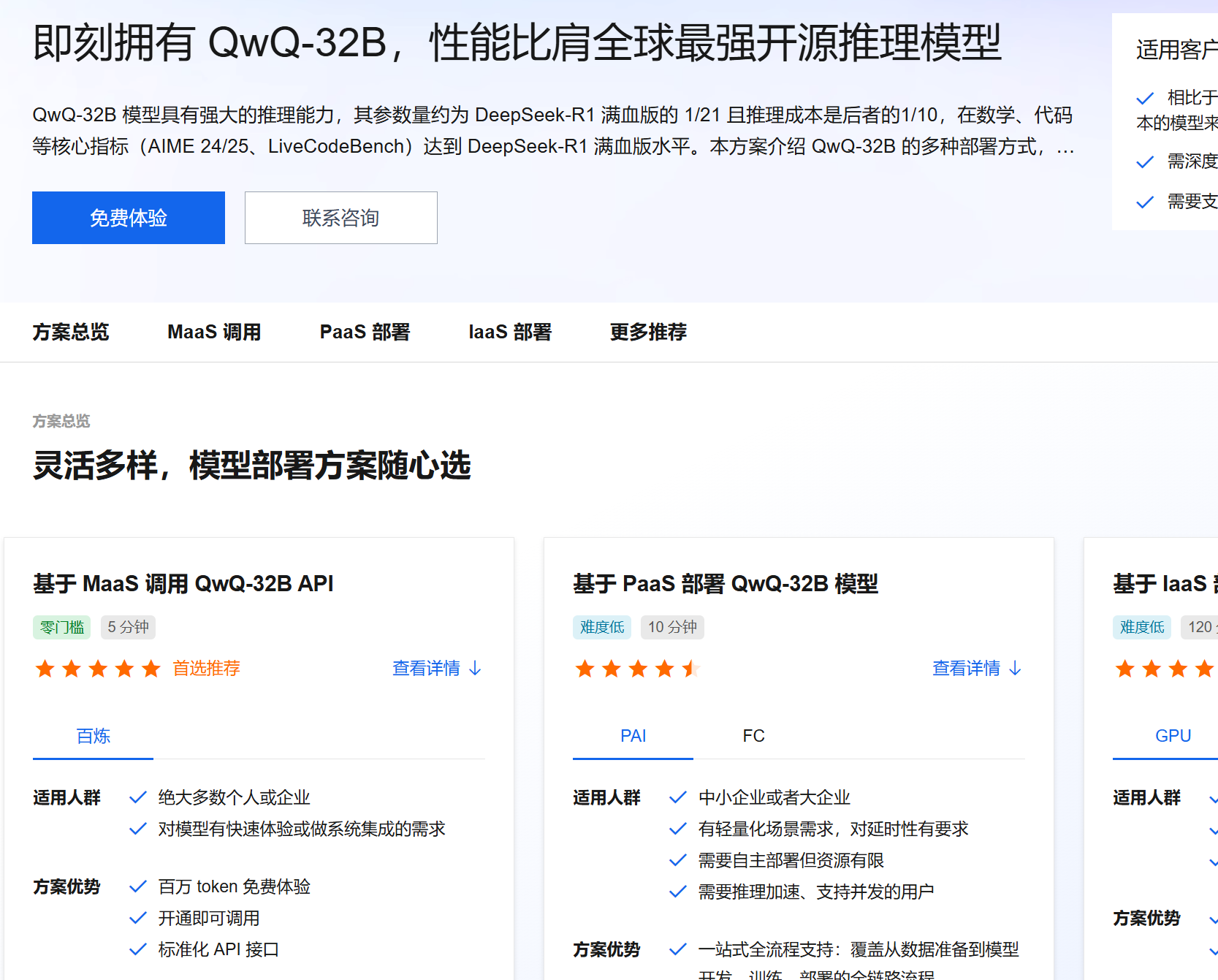Go to the MaaS 调用 tab
The height and width of the screenshot is (980, 1218).
tap(214, 332)
